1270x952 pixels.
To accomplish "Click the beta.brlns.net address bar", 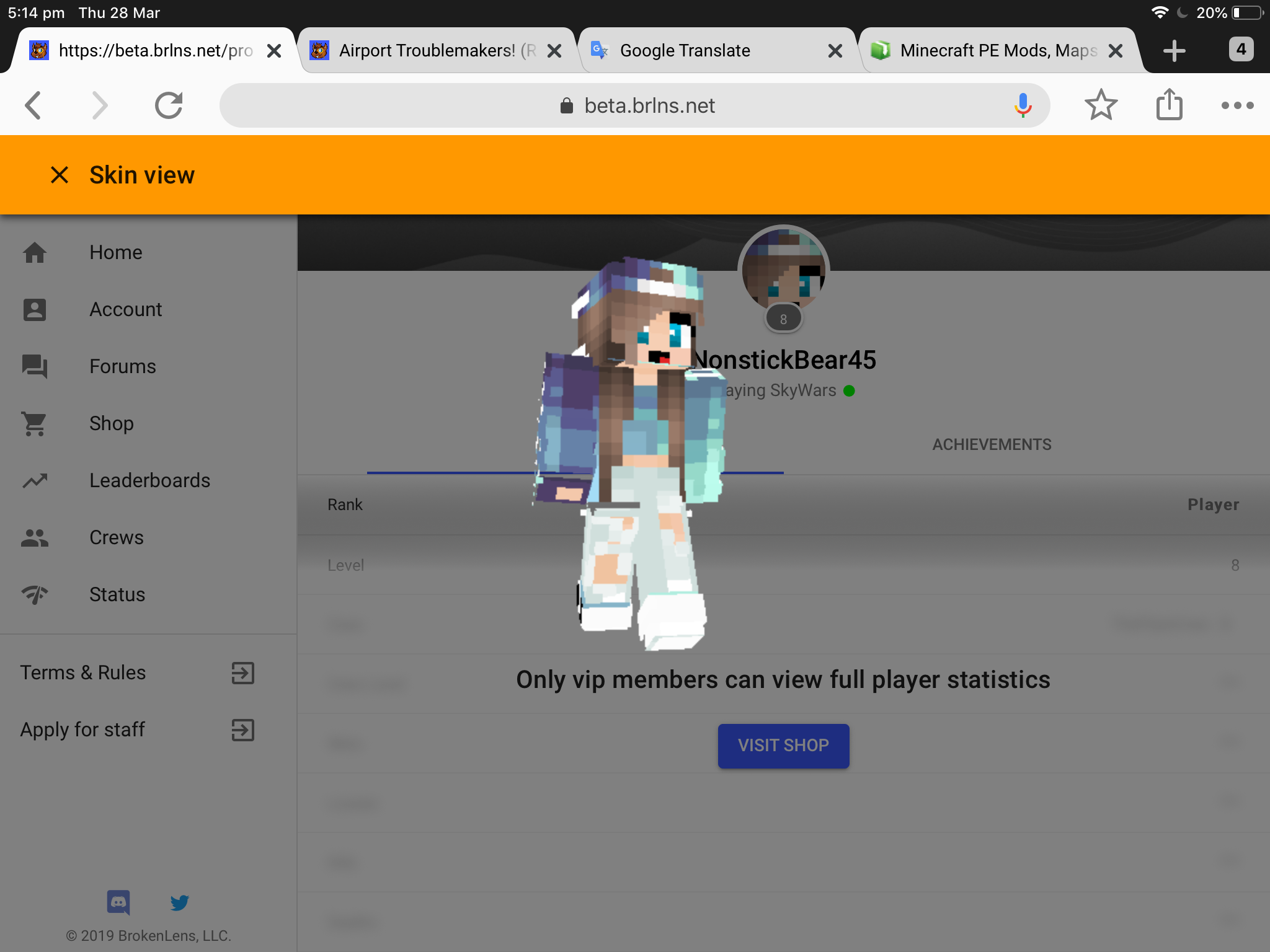I will point(634,105).
